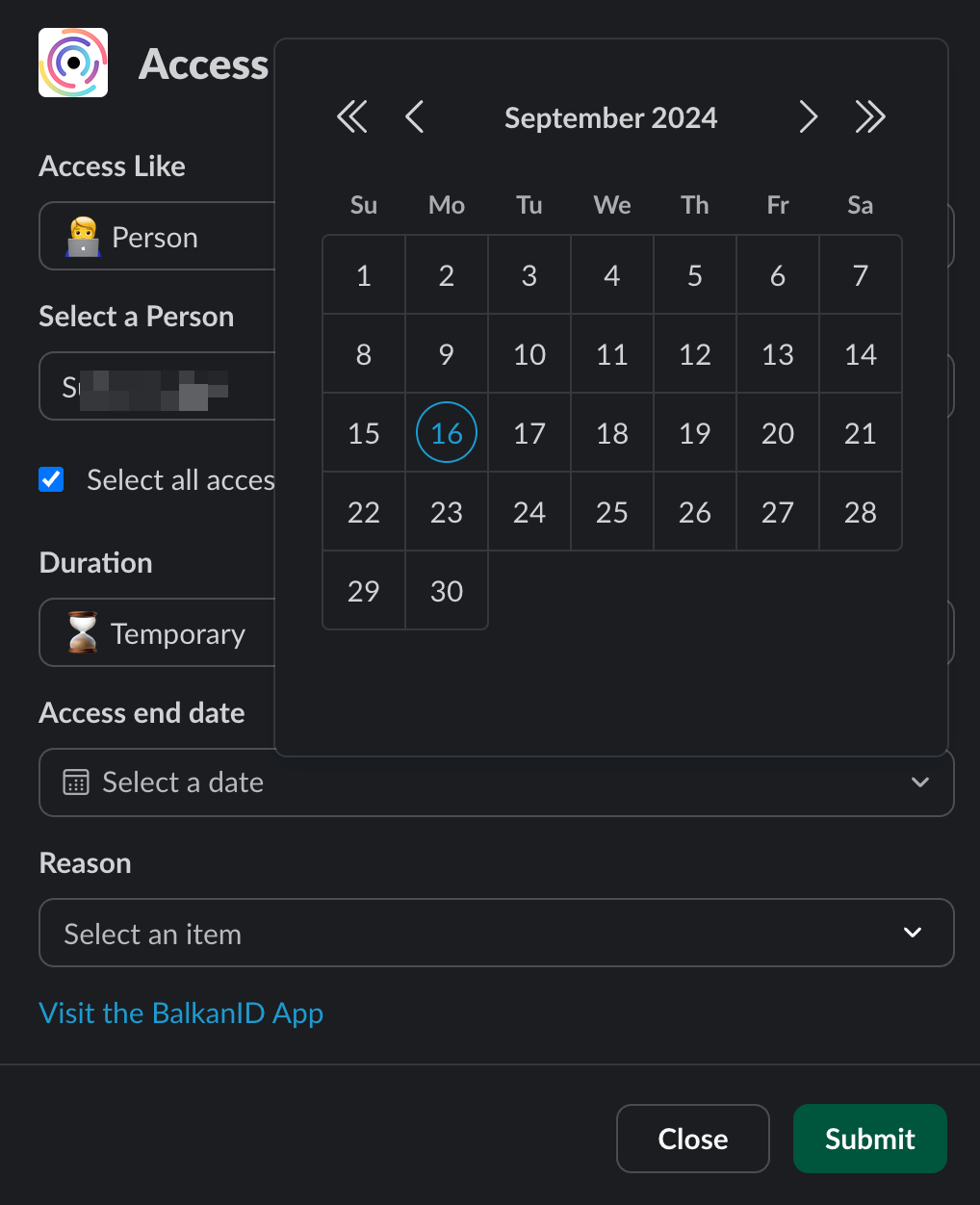Jump to next year in calendar
Image resolution: width=980 pixels, height=1205 pixels.
(x=870, y=117)
